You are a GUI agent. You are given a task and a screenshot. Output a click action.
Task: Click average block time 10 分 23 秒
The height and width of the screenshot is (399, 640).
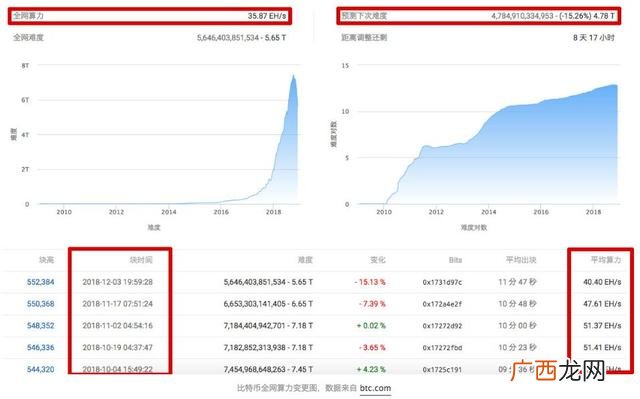517,348
